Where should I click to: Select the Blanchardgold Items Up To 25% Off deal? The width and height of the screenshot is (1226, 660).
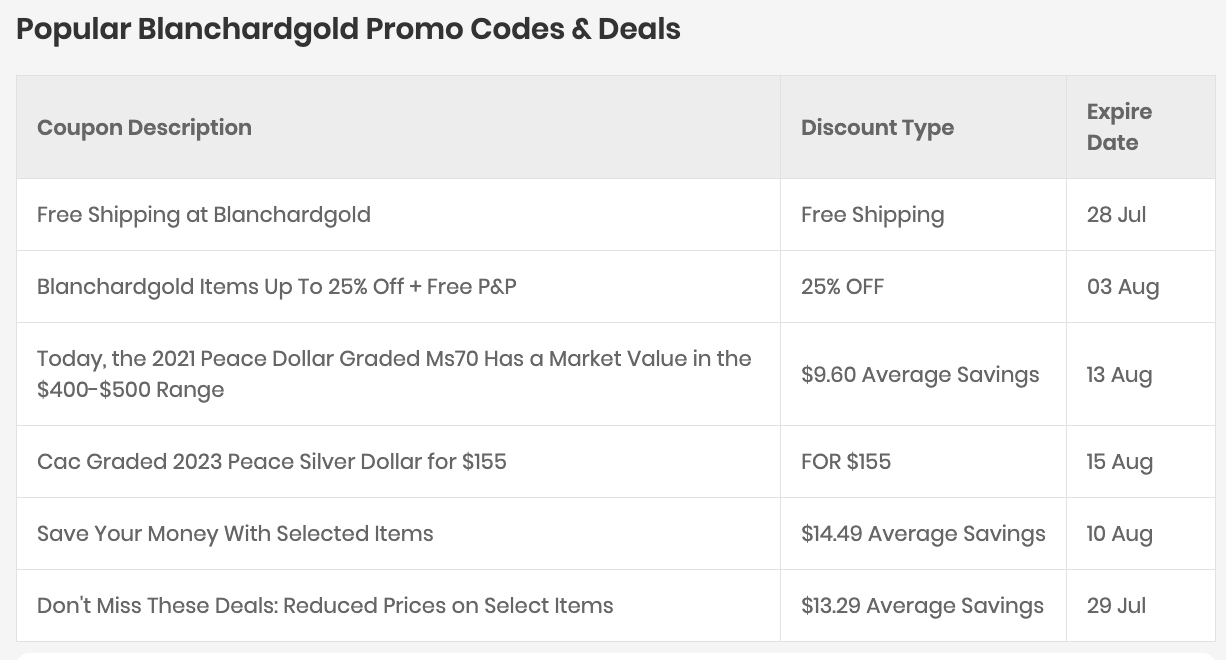point(276,287)
